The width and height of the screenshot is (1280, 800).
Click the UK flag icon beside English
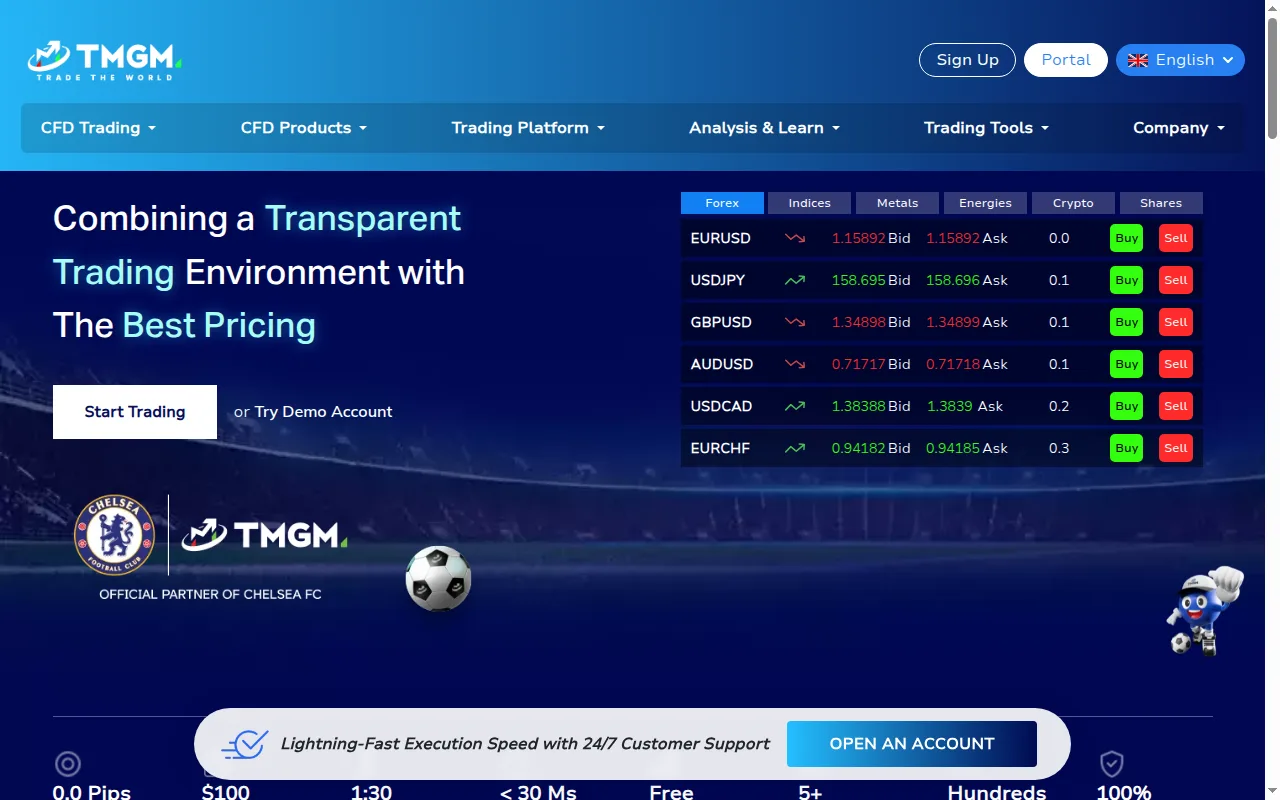click(x=1138, y=60)
